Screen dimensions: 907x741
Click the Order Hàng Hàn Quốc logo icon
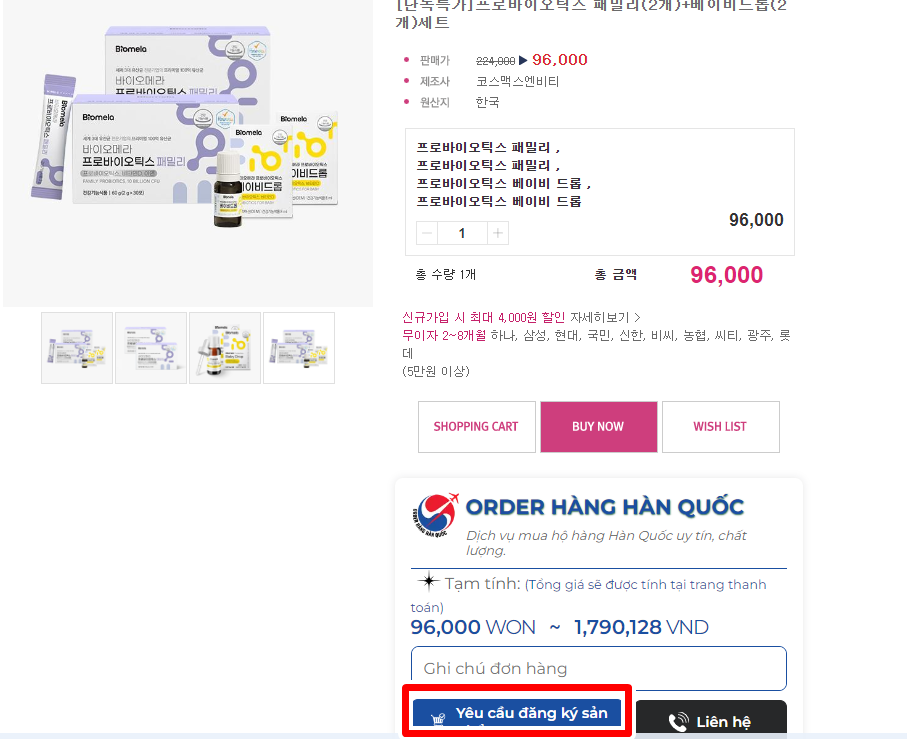tap(435, 514)
